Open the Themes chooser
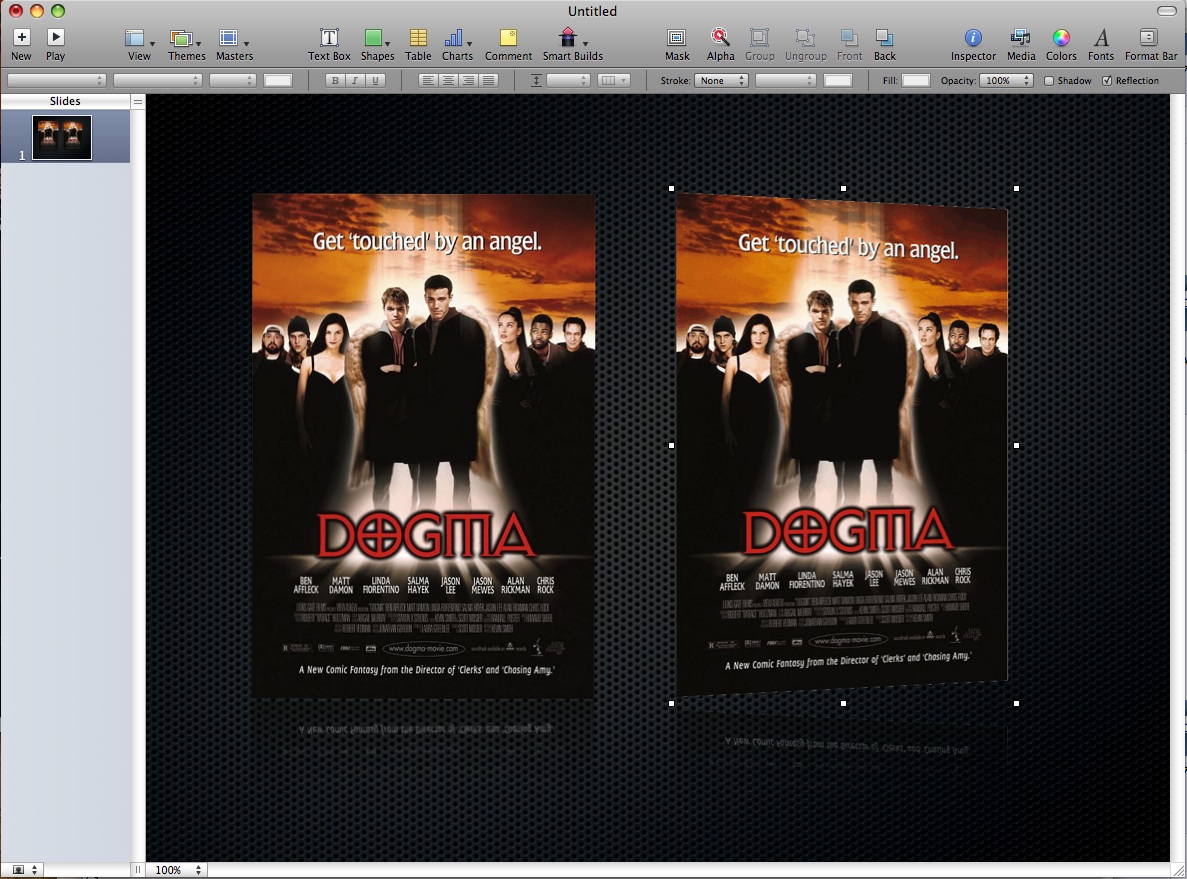Screen dimensions: 1187x879 pos(186,45)
